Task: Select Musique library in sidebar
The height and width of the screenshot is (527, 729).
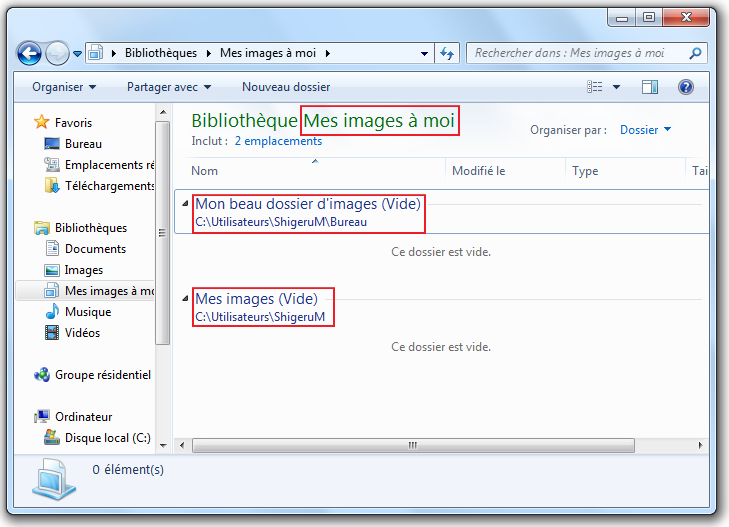Action: point(88,312)
